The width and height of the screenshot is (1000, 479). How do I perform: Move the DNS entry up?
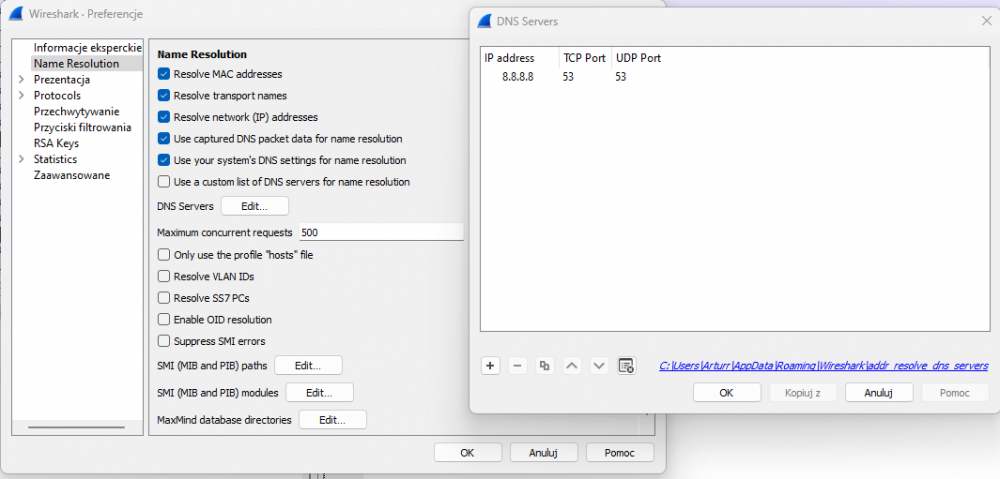tap(572, 366)
